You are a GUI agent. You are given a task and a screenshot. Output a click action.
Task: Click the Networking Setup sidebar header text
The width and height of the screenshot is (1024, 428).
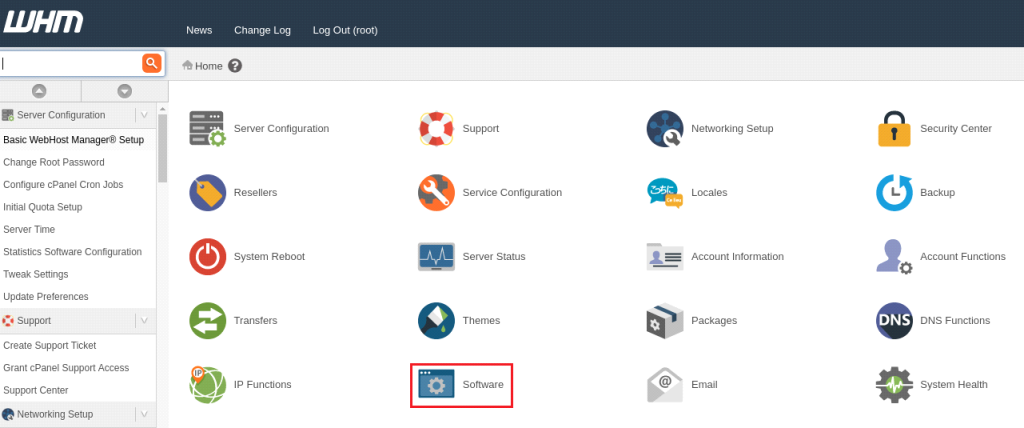[55, 414]
